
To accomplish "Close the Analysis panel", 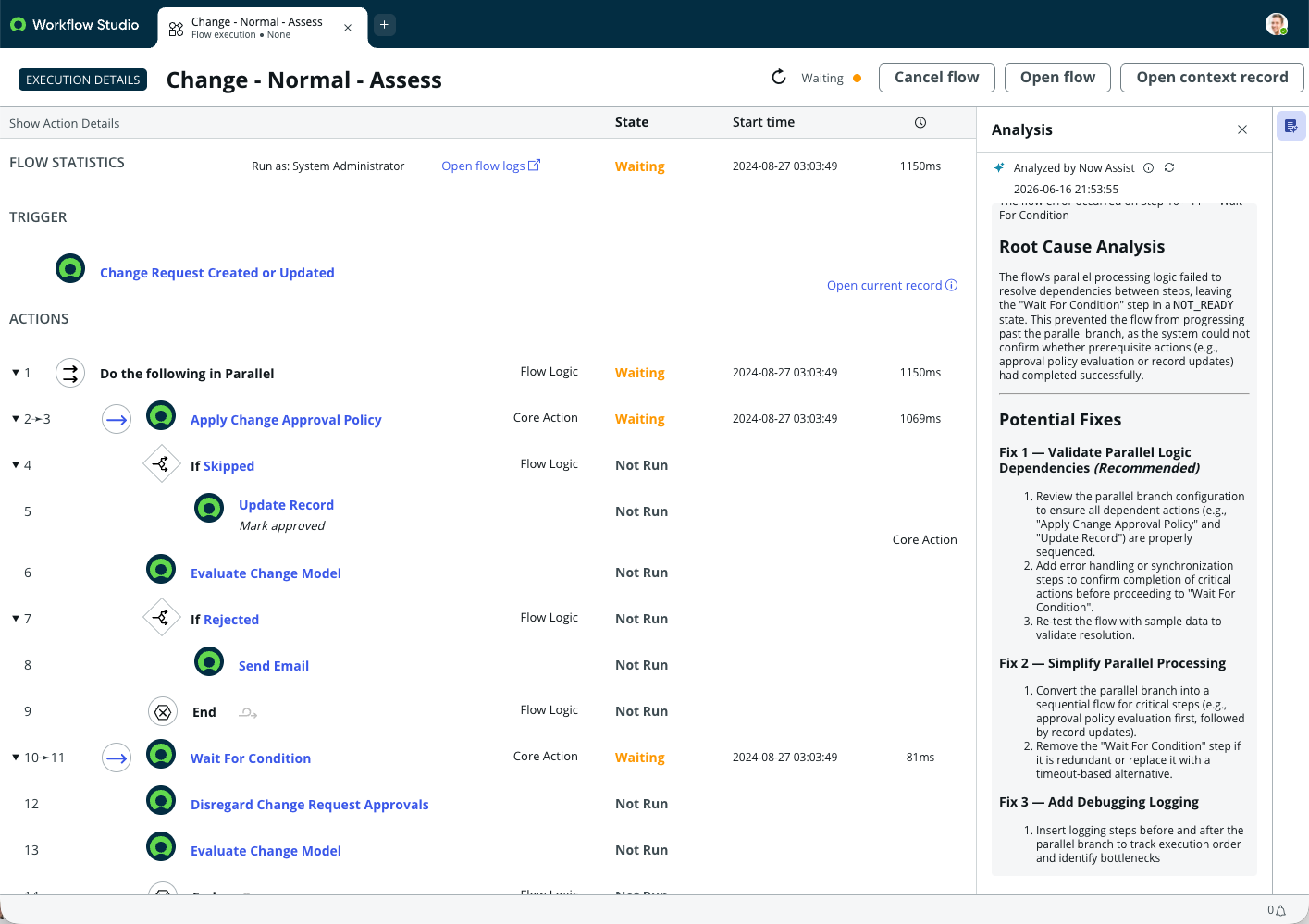I will [1242, 129].
